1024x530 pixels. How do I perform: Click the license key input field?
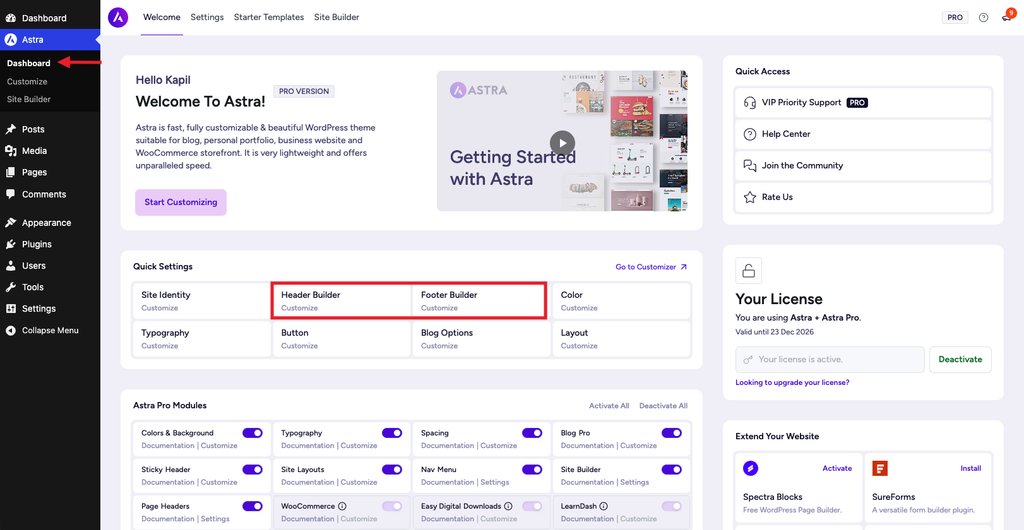[830, 360]
